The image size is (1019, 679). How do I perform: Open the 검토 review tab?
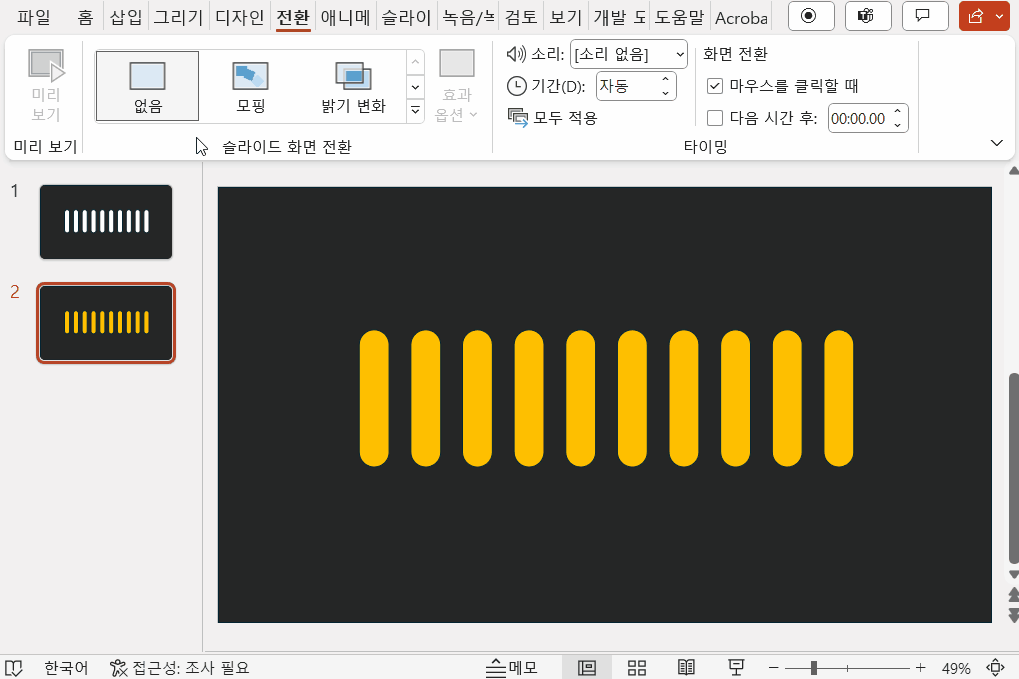[521, 17]
